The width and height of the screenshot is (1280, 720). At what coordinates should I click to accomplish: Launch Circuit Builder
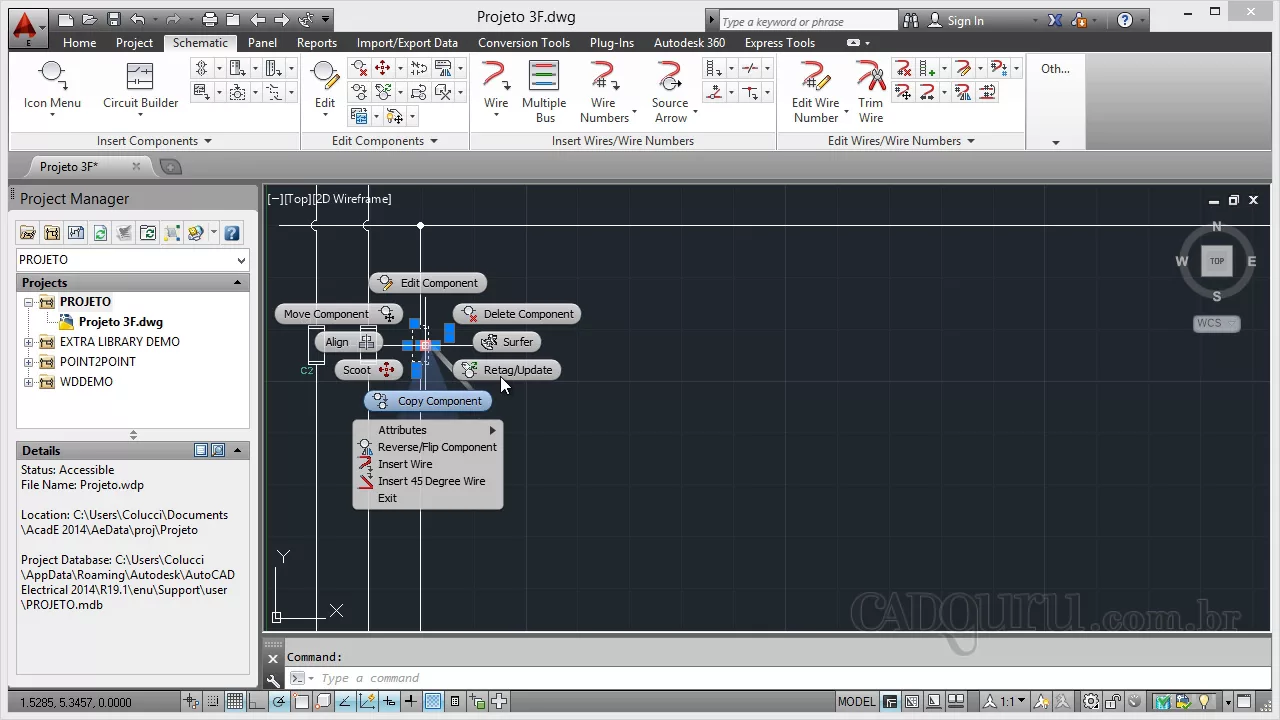[x=140, y=85]
